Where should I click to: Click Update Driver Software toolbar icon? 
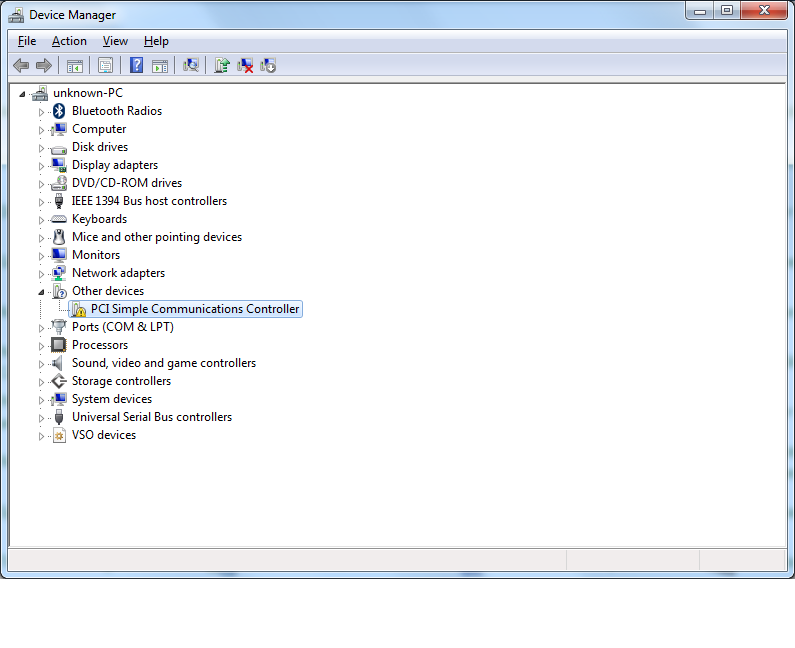(x=222, y=65)
